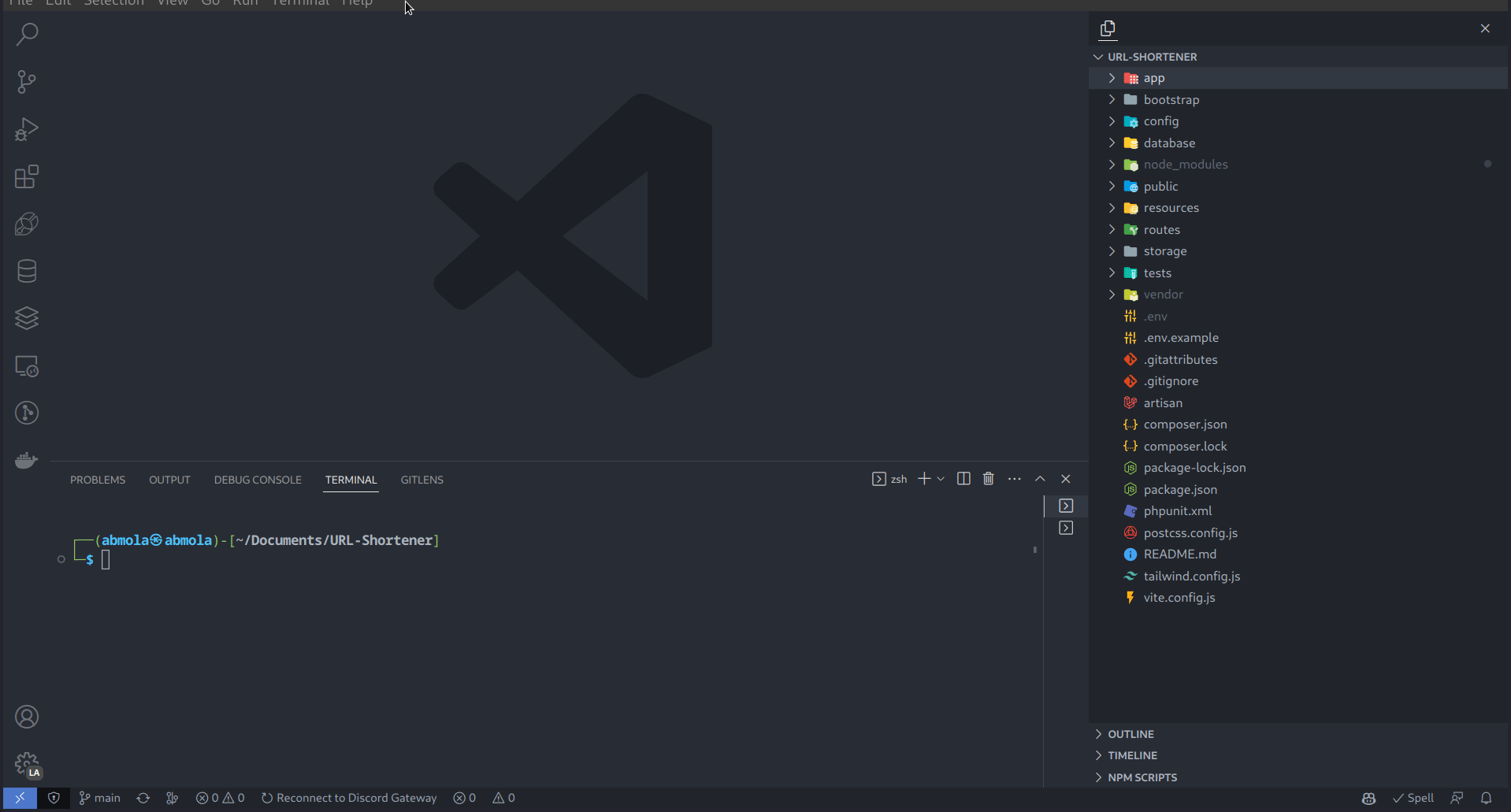
Task: Open the Copilot status icon
Action: [1368, 798]
